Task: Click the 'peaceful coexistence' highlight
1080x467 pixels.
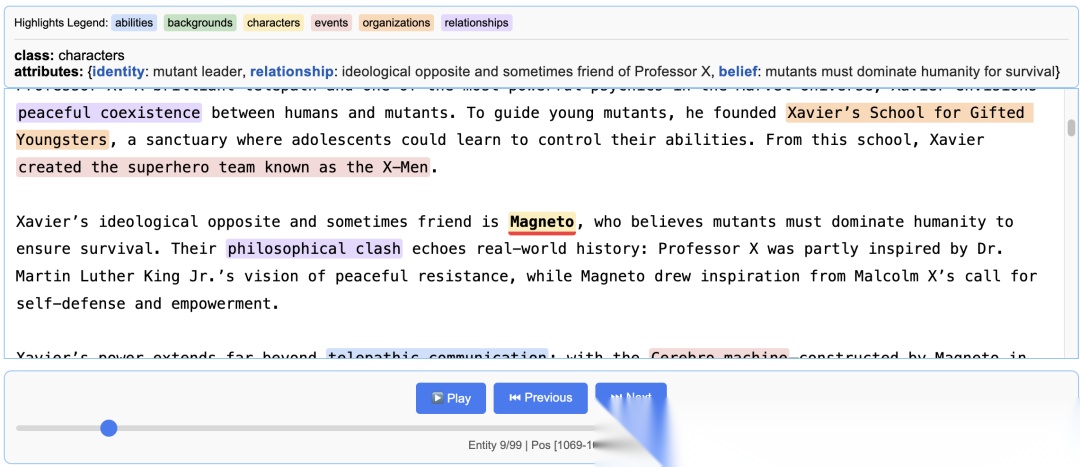Action: click(x=109, y=112)
